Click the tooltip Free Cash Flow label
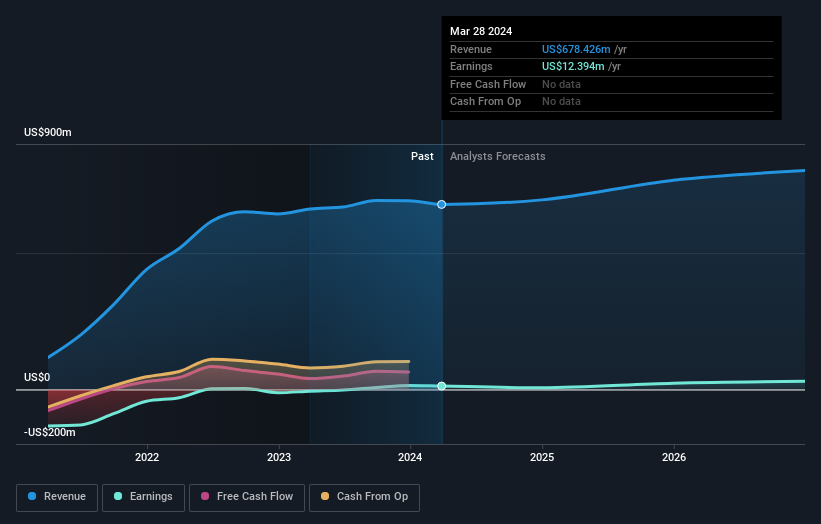Image resolution: width=821 pixels, height=524 pixels. 487,84
